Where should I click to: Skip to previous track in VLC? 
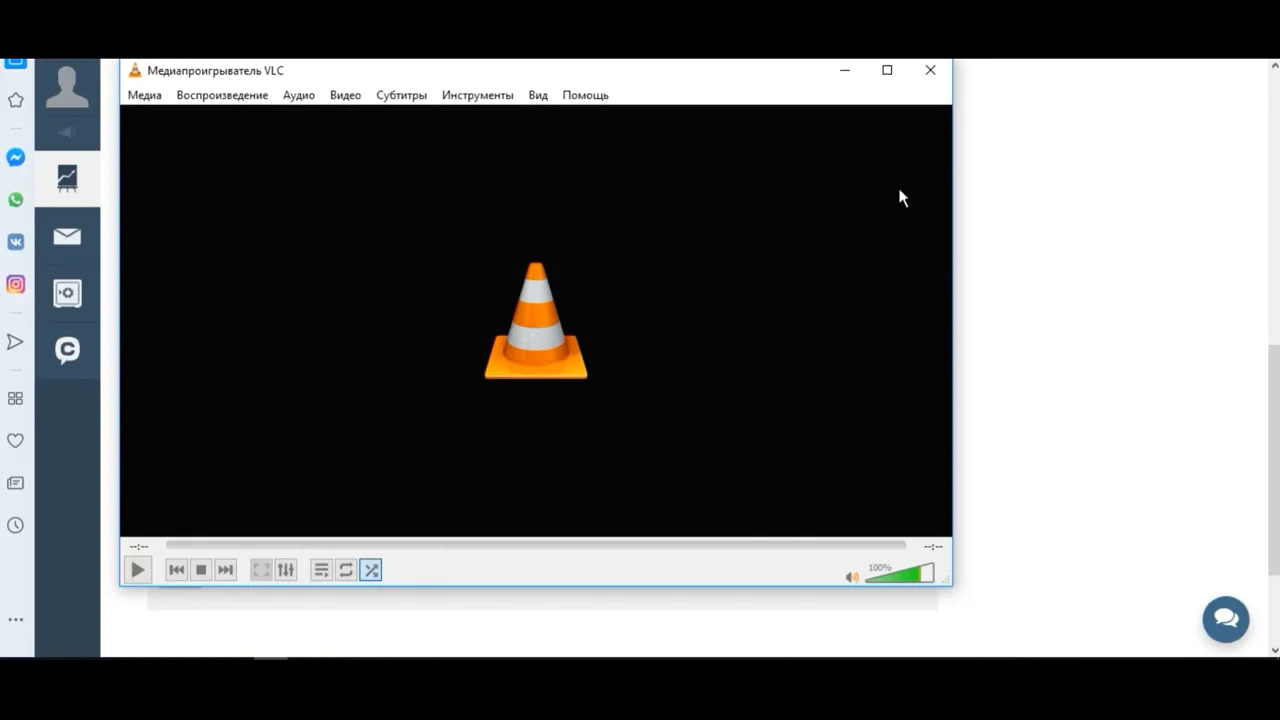click(x=176, y=570)
